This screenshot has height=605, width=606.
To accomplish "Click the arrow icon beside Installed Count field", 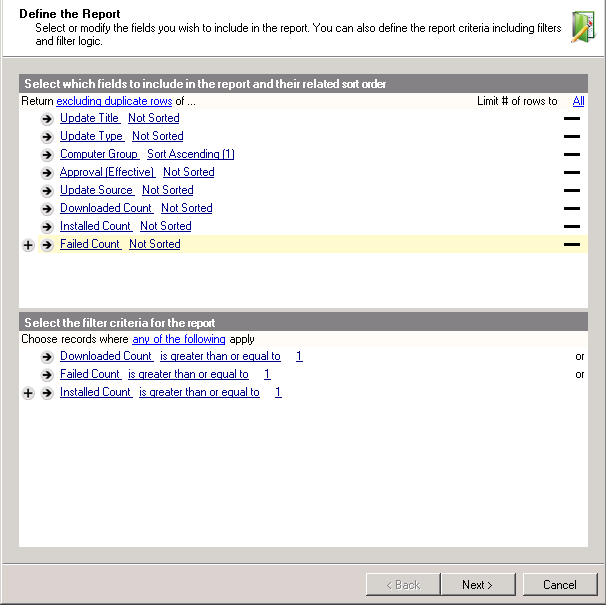I will pyautogui.click(x=47, y=227).
